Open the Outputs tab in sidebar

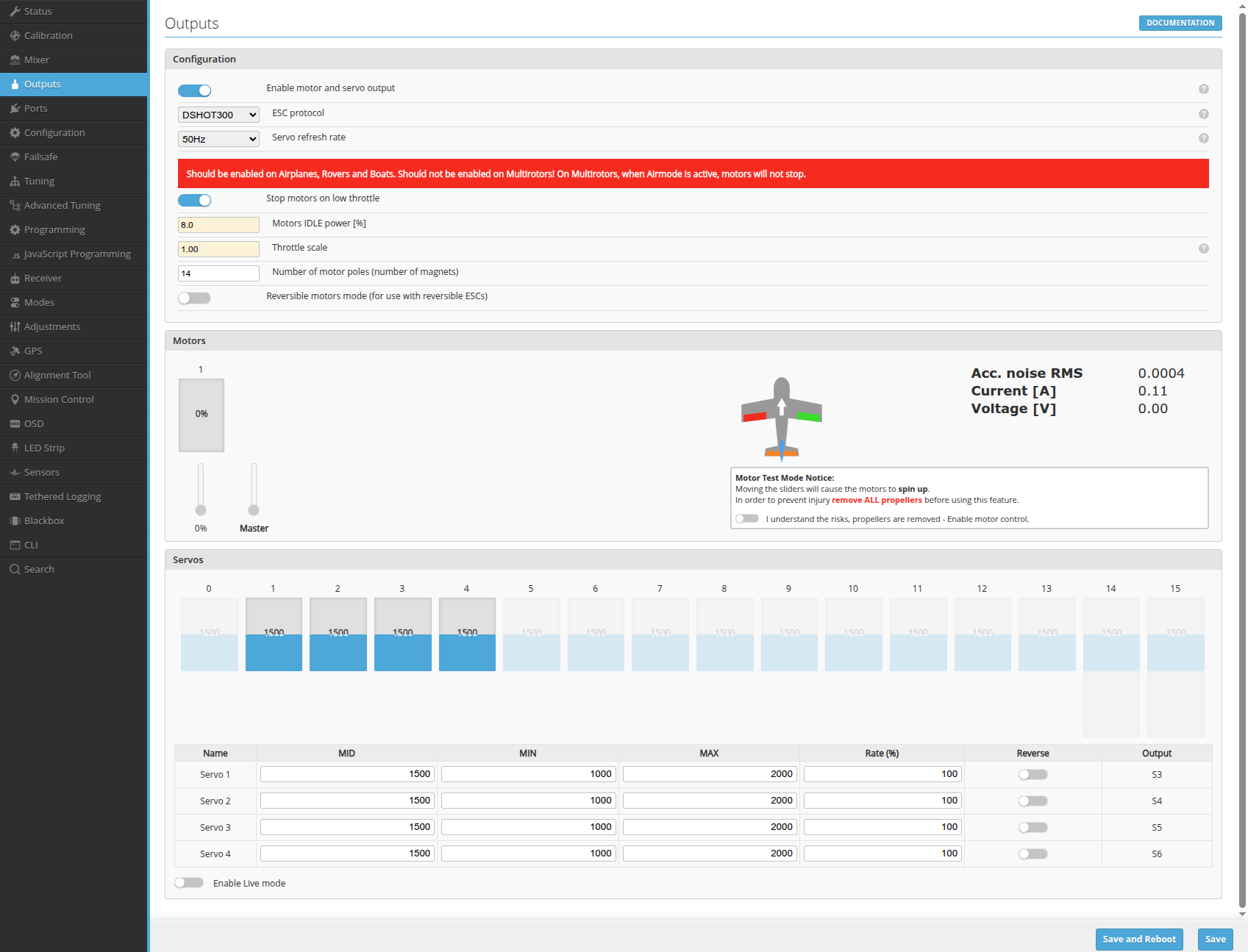[x=74, y=84]
